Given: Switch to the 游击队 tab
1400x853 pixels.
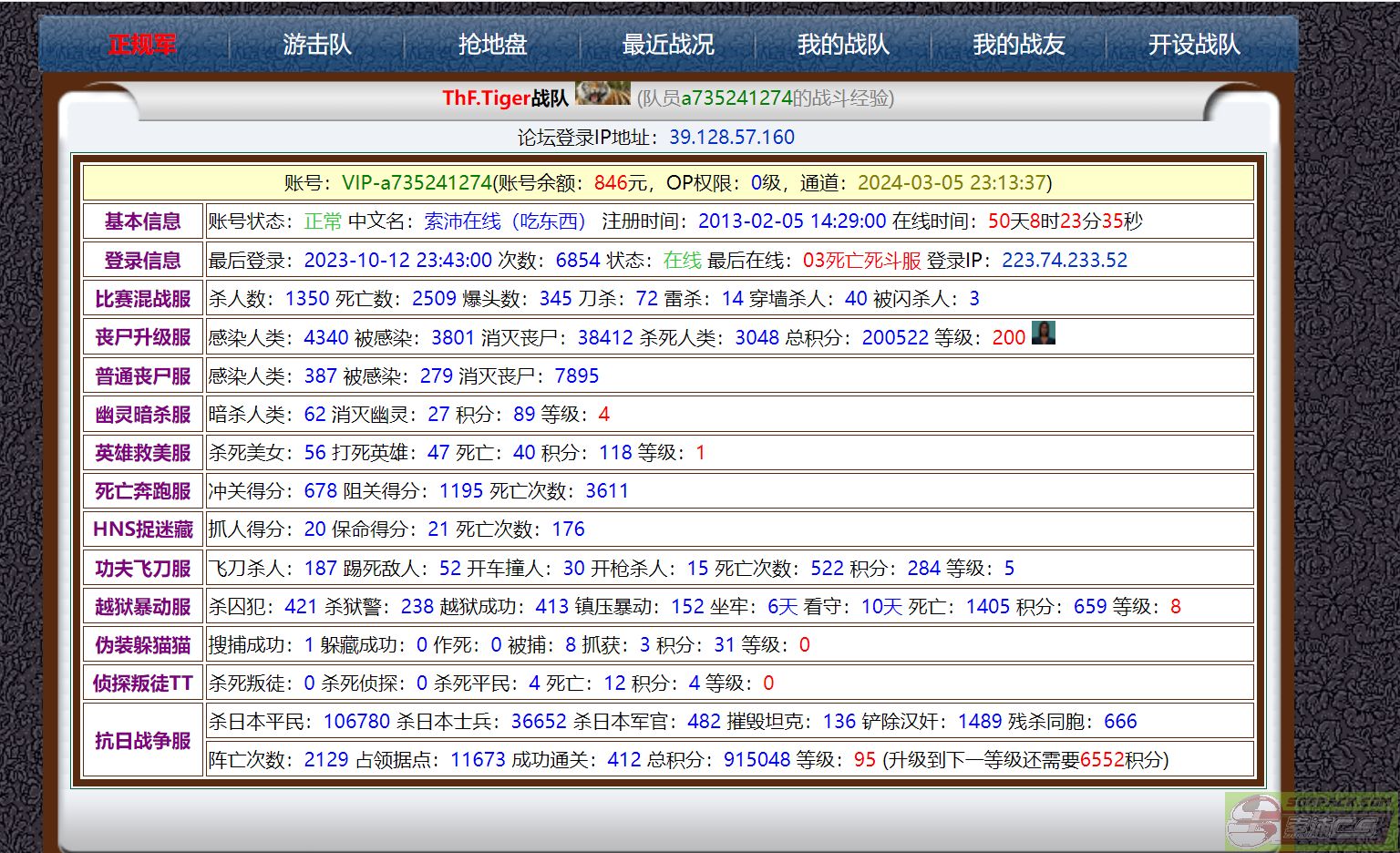Looking at the screenshot, I should 317,44.
